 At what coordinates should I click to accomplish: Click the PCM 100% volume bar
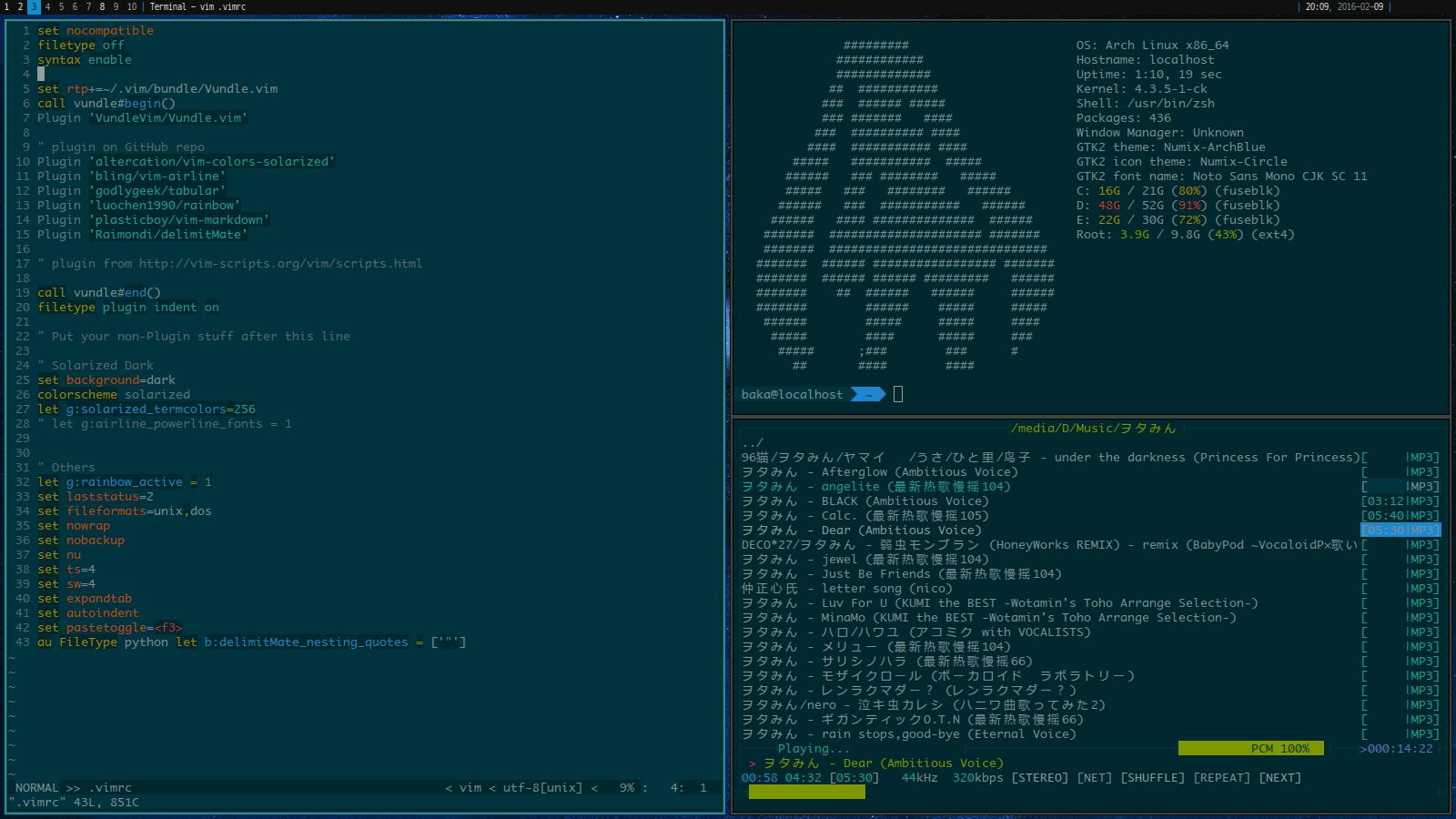tap(1250, 748)
